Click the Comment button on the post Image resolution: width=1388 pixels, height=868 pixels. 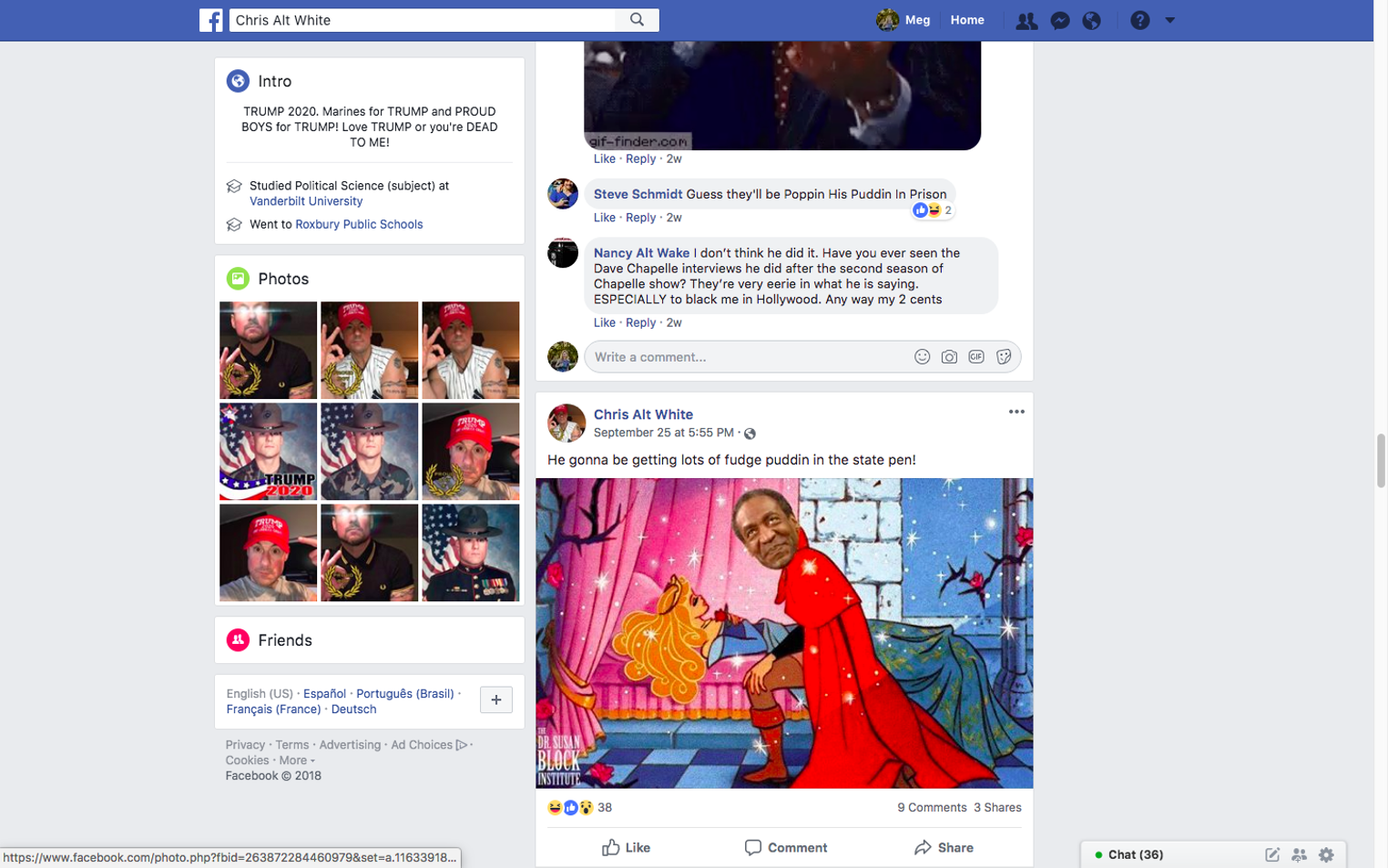pyautogui.click(x=785, y=847)
